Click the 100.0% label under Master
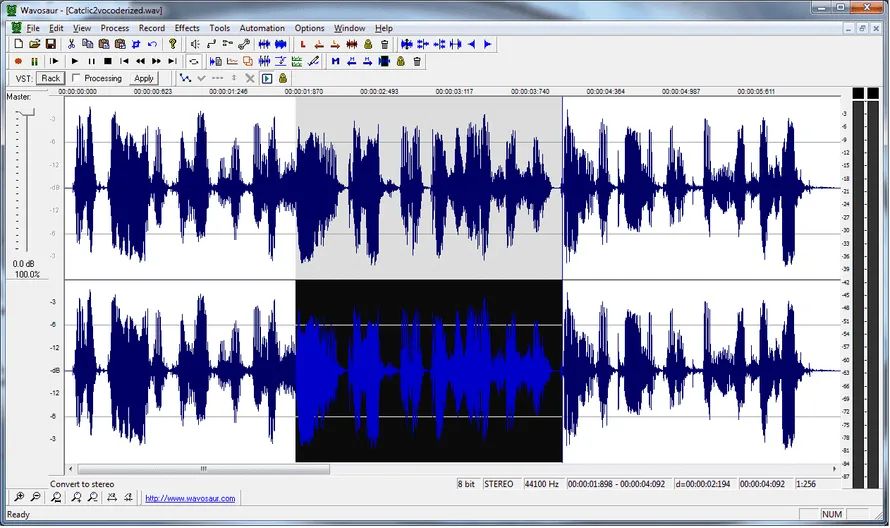This screenshot has height=528, width=890. [x=27, y=275]
